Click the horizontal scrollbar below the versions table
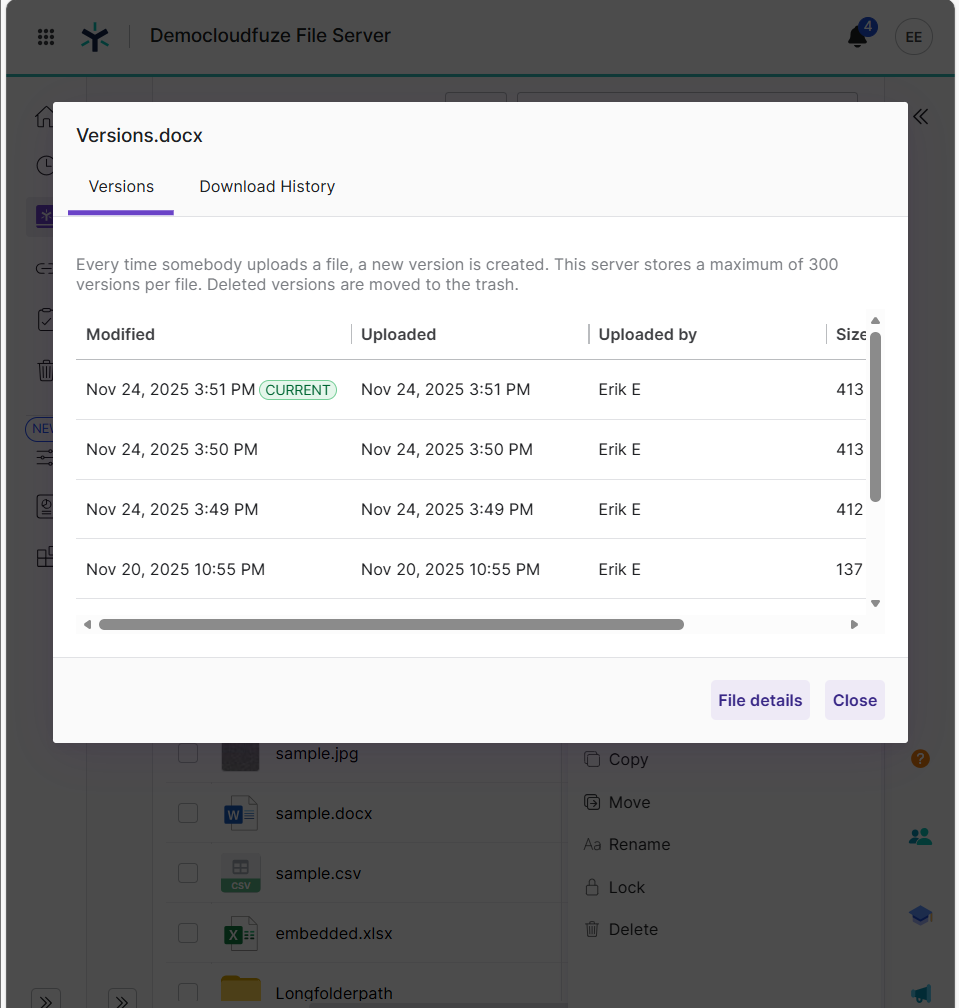The image size is (959, 1008). [x=391, y=623]
